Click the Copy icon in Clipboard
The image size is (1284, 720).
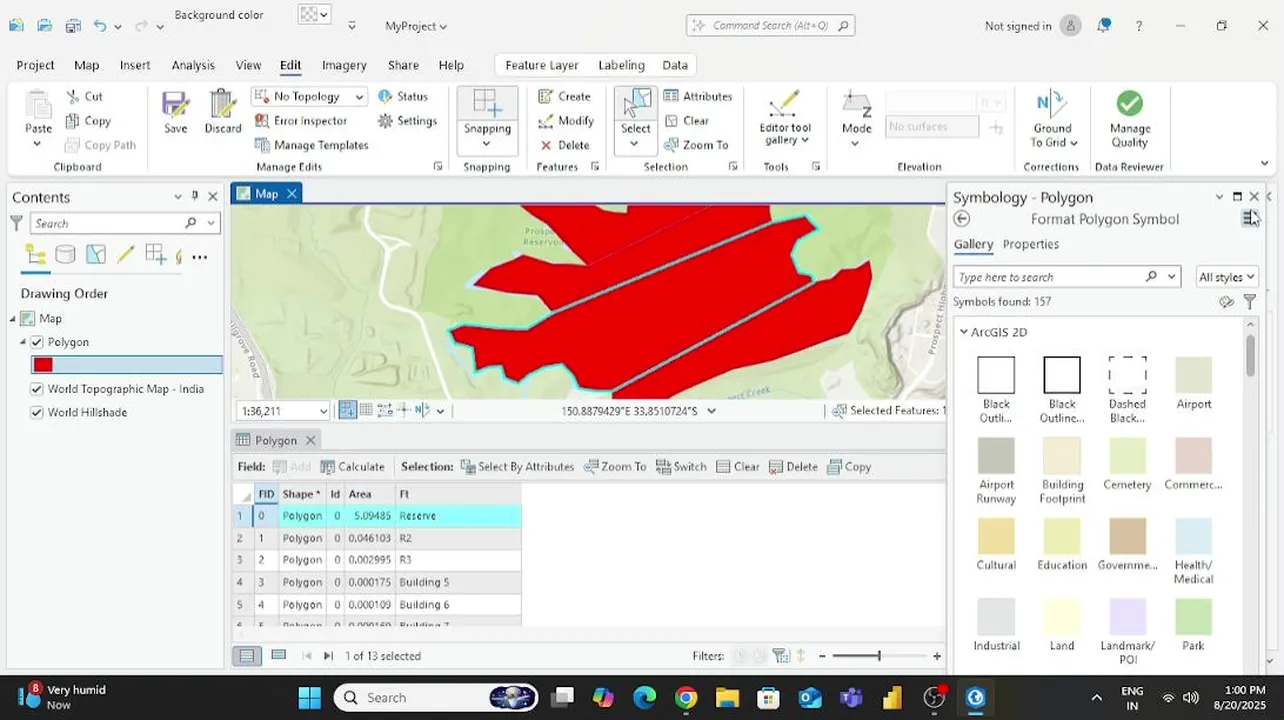88,121
